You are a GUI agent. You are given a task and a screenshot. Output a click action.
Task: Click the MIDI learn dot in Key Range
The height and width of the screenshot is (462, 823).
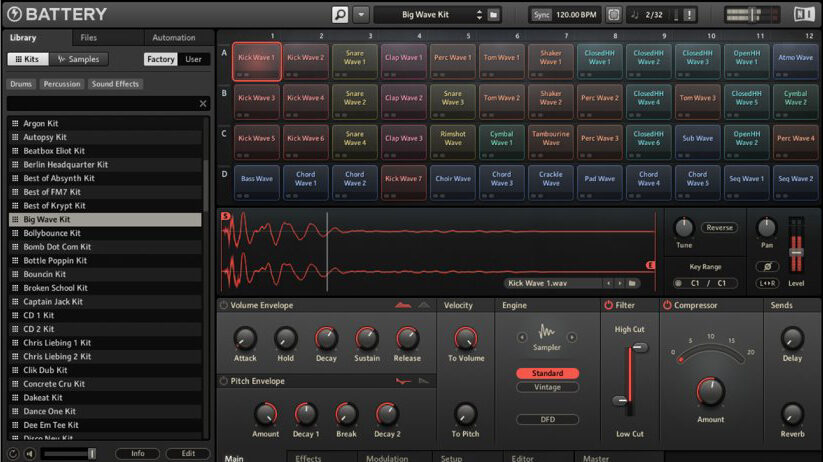679,283
